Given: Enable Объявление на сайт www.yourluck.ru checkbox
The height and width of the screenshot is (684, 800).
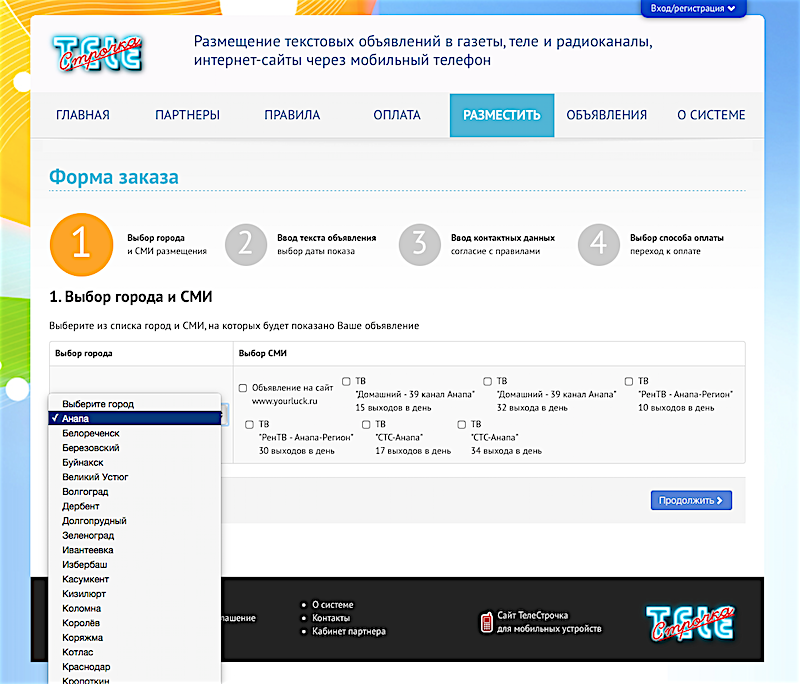Looking at the screenshot, I should point(243,388).
